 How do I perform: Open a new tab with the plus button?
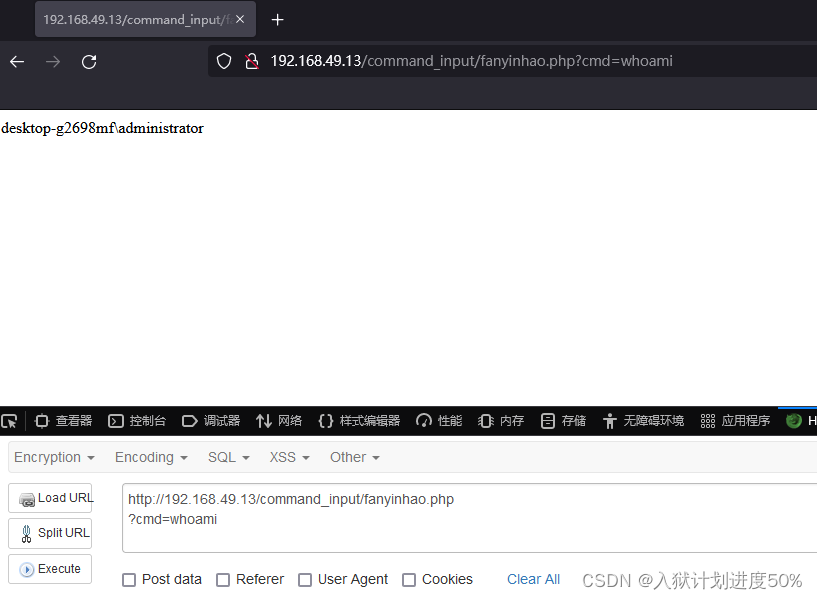[x=278, y=20]
